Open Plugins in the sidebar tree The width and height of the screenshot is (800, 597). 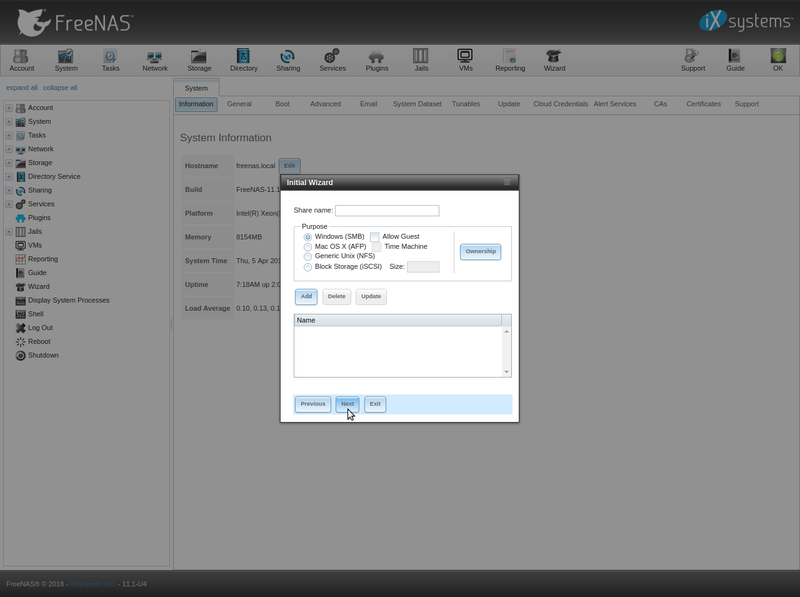39,217
